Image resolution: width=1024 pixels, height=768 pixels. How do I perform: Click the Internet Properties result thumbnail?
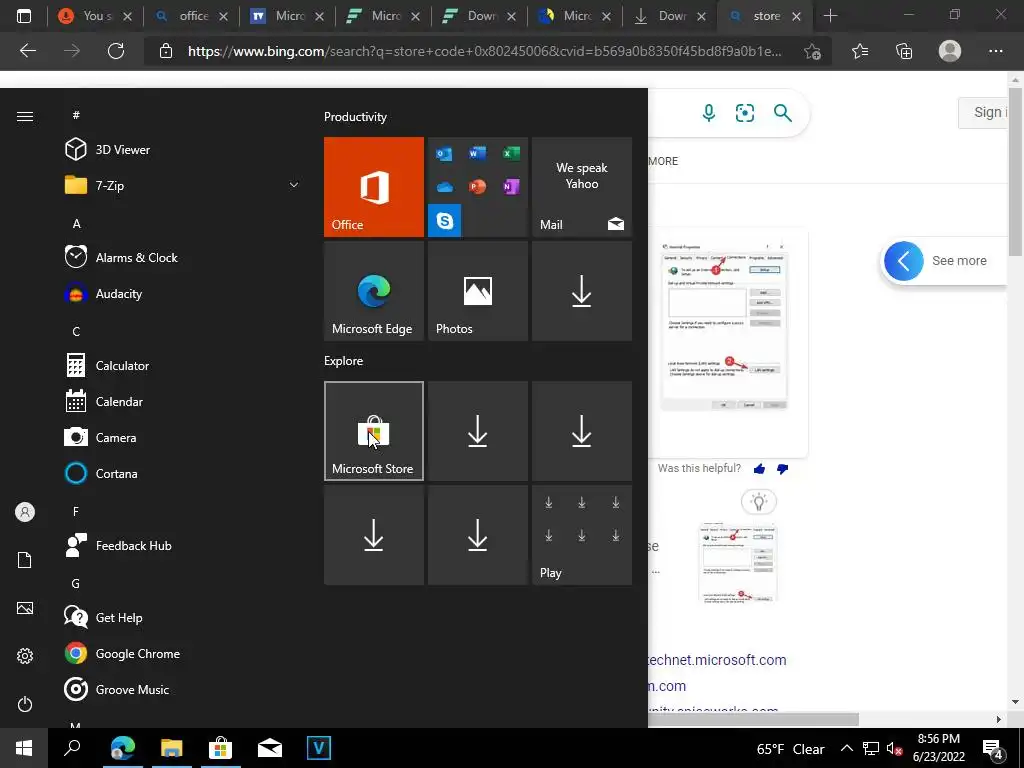[x=724, y=325]
